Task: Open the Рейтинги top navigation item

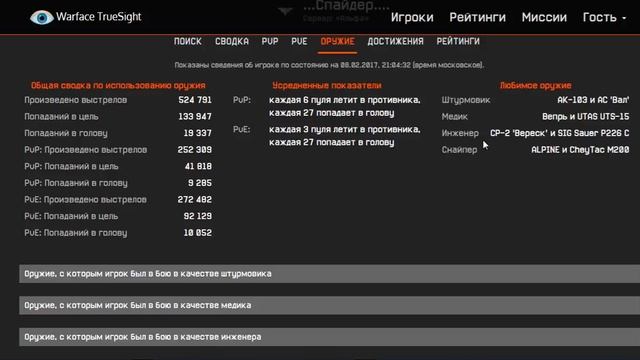Action: (478, 17)
